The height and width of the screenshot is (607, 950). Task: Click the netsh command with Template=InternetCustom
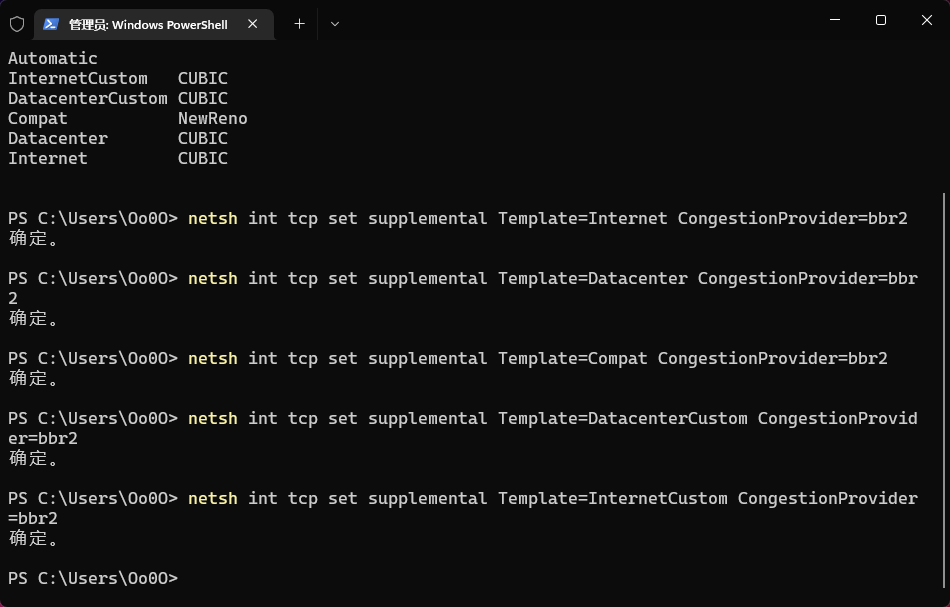coord(552,498)
